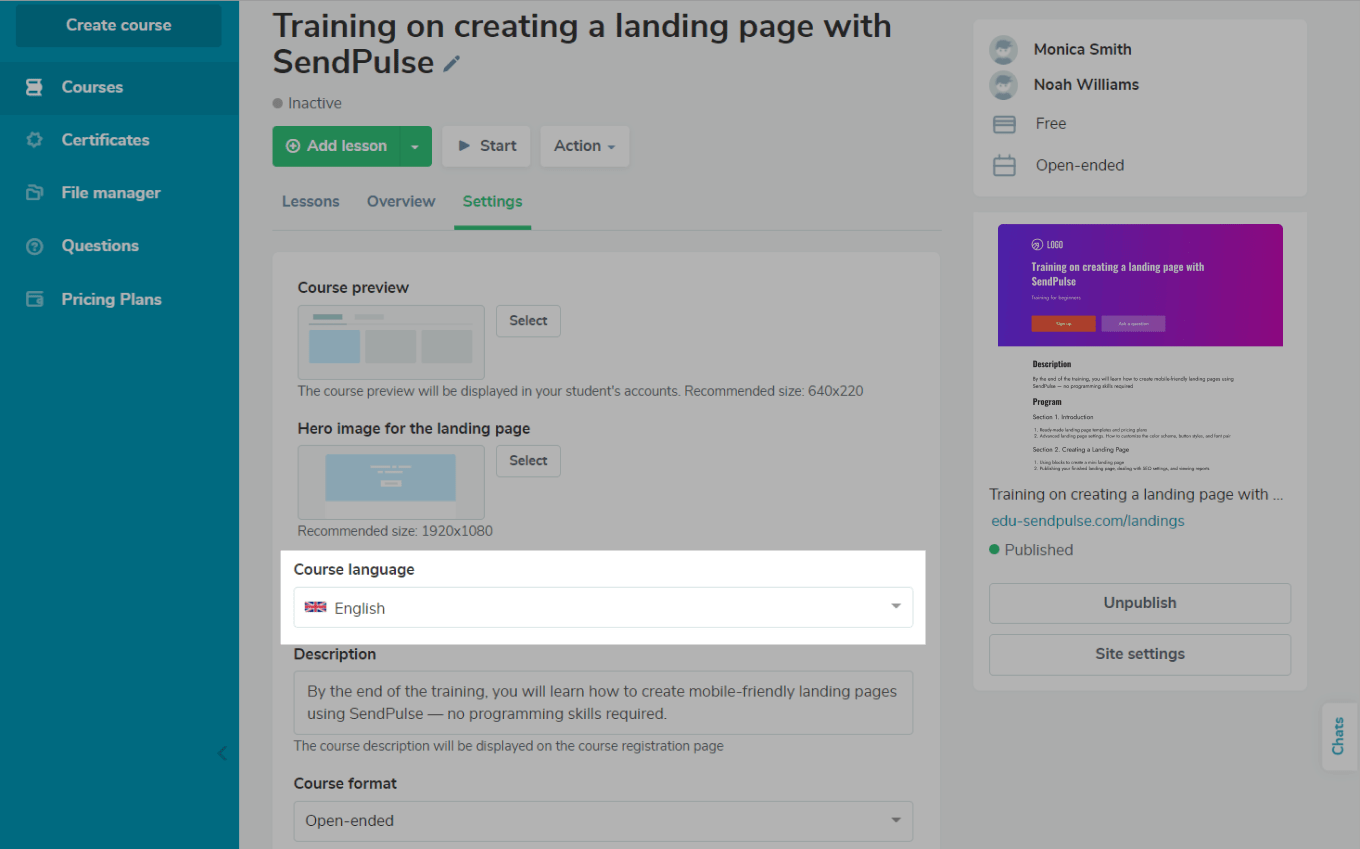Expand the Add lesson dropdown arrow

point(415,146)
